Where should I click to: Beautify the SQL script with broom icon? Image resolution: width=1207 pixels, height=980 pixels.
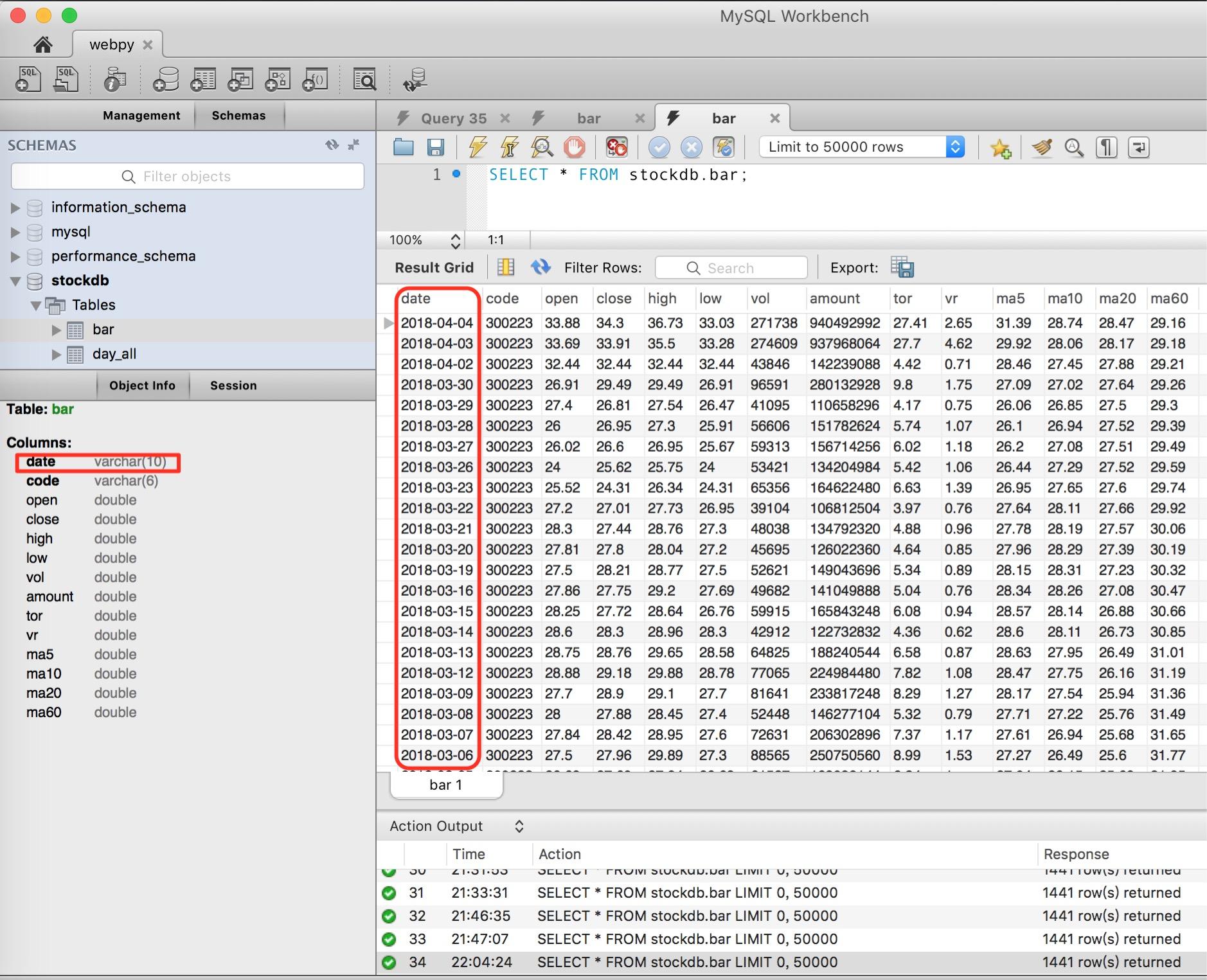1042,147
